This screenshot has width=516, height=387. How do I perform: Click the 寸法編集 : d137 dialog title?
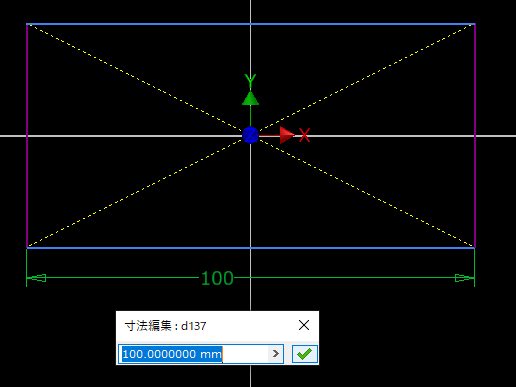165,326
